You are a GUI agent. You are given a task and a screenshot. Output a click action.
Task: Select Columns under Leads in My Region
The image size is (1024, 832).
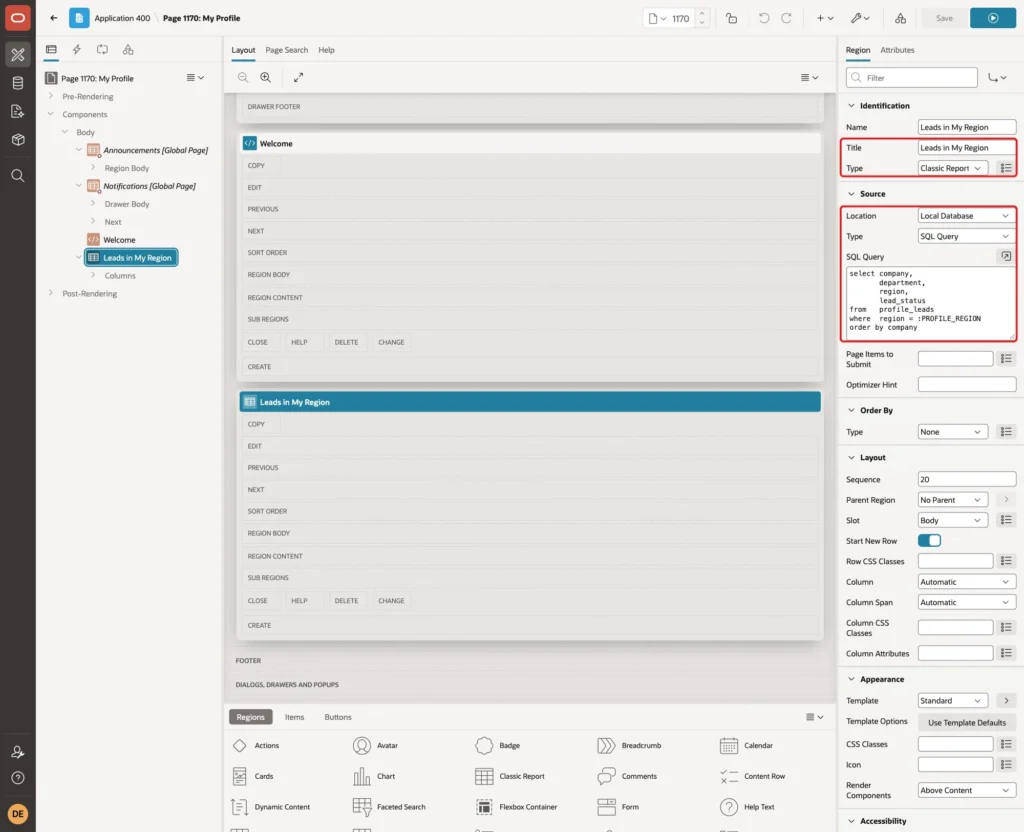(x=120, y=276)
